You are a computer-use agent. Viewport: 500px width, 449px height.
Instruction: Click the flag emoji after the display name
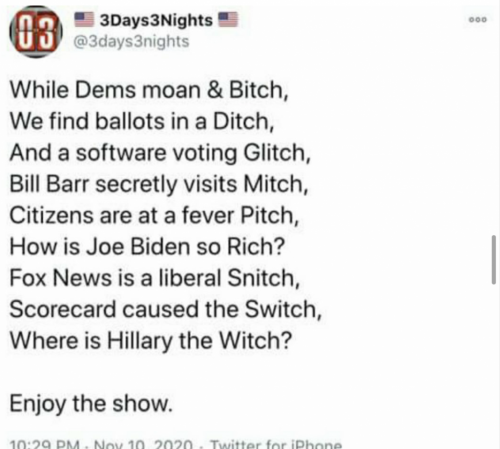coord(228,19)
